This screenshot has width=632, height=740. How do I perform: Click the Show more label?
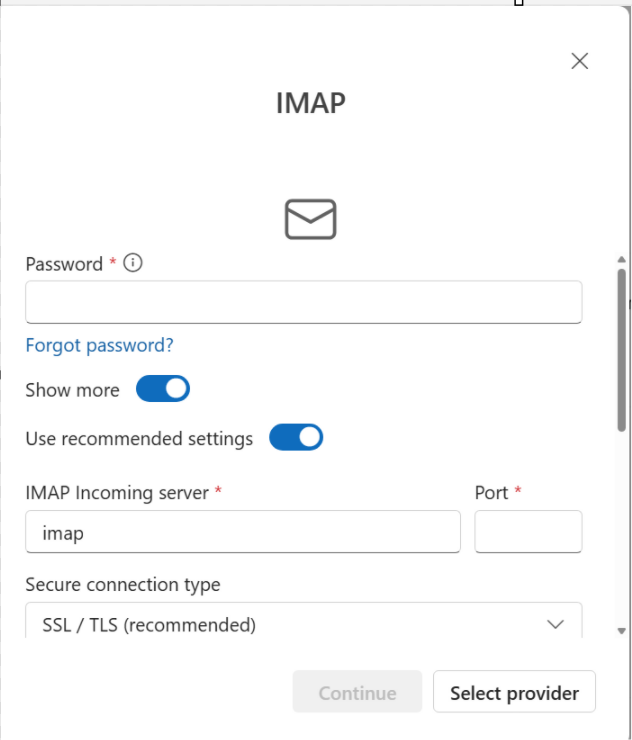(73, 390)
